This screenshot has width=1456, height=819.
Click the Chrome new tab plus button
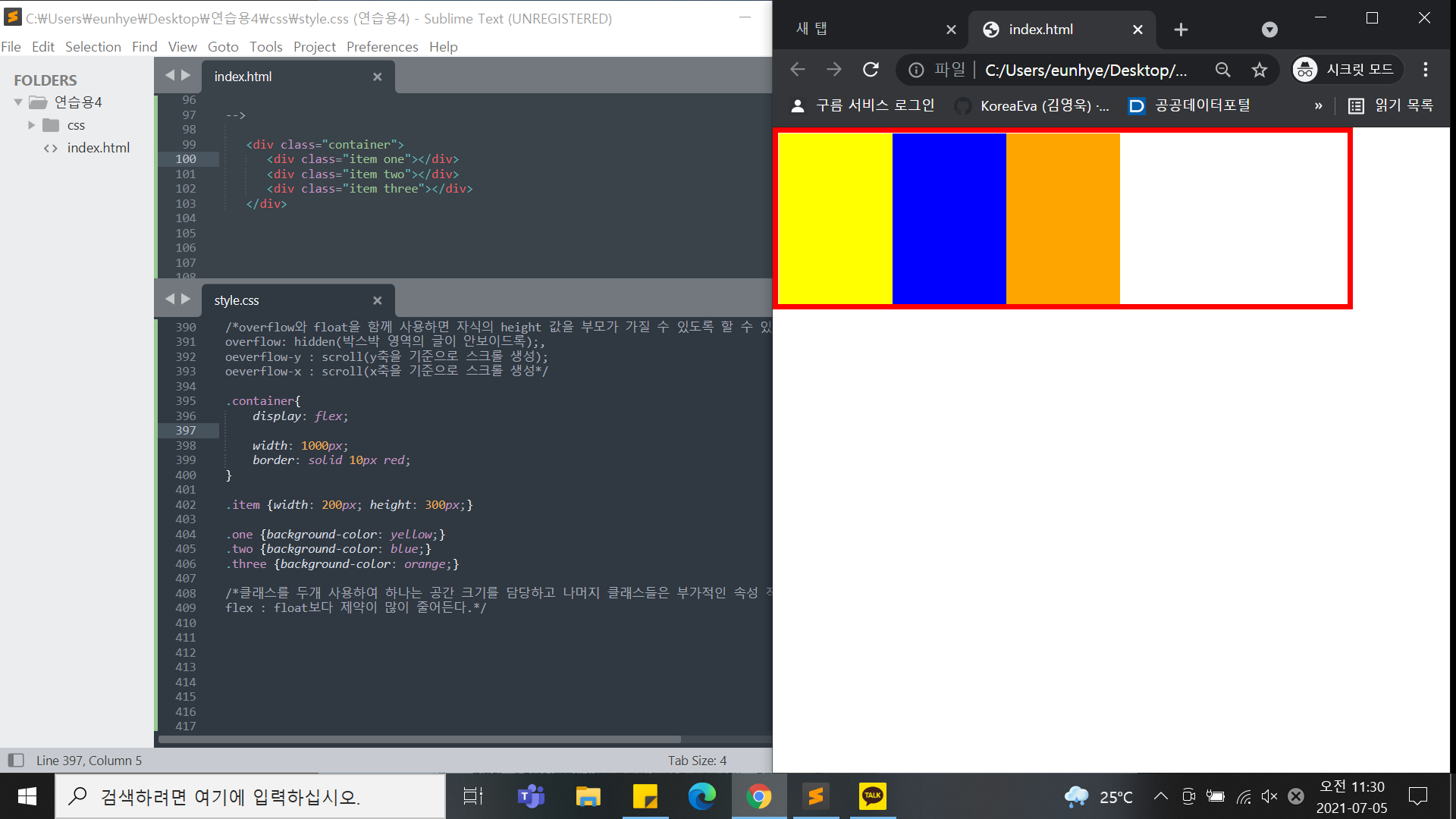click(x=1181, y=30)
